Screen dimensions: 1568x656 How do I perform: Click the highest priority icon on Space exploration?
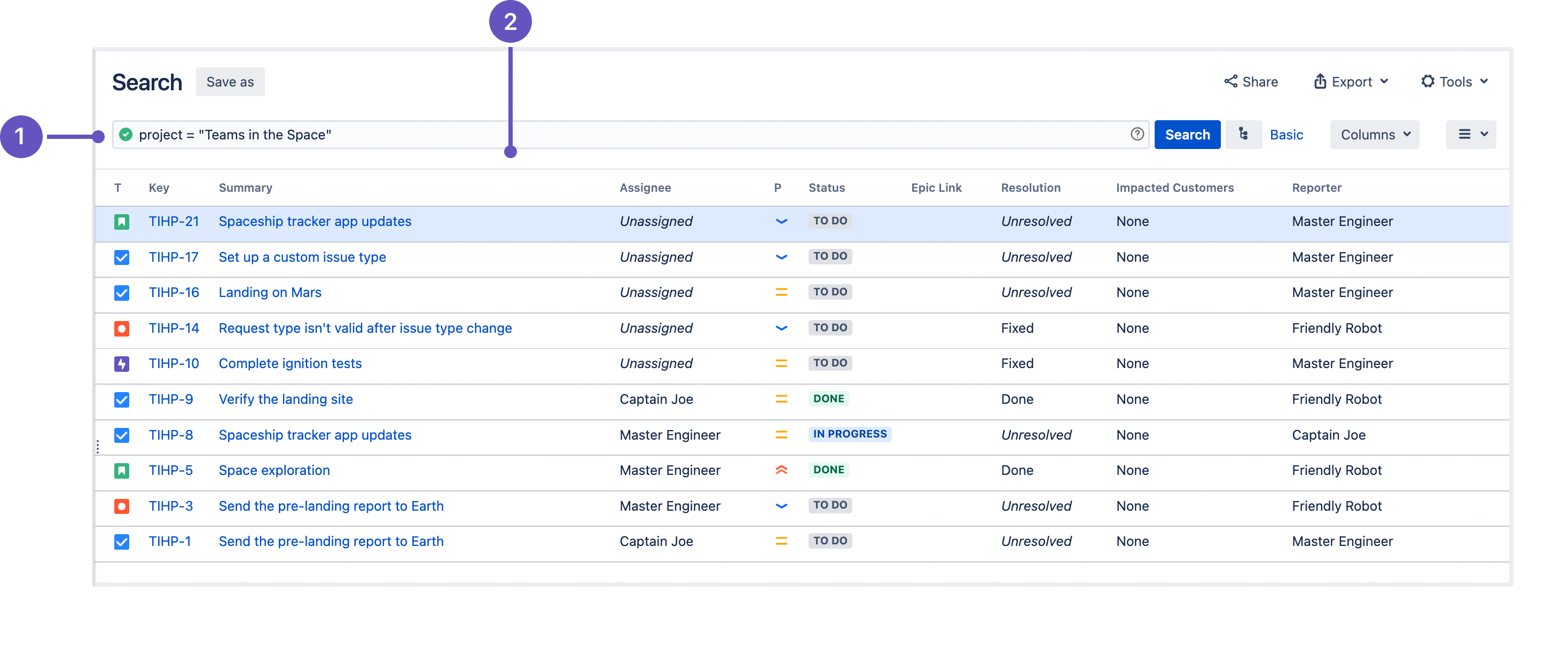tap(781, 470)
